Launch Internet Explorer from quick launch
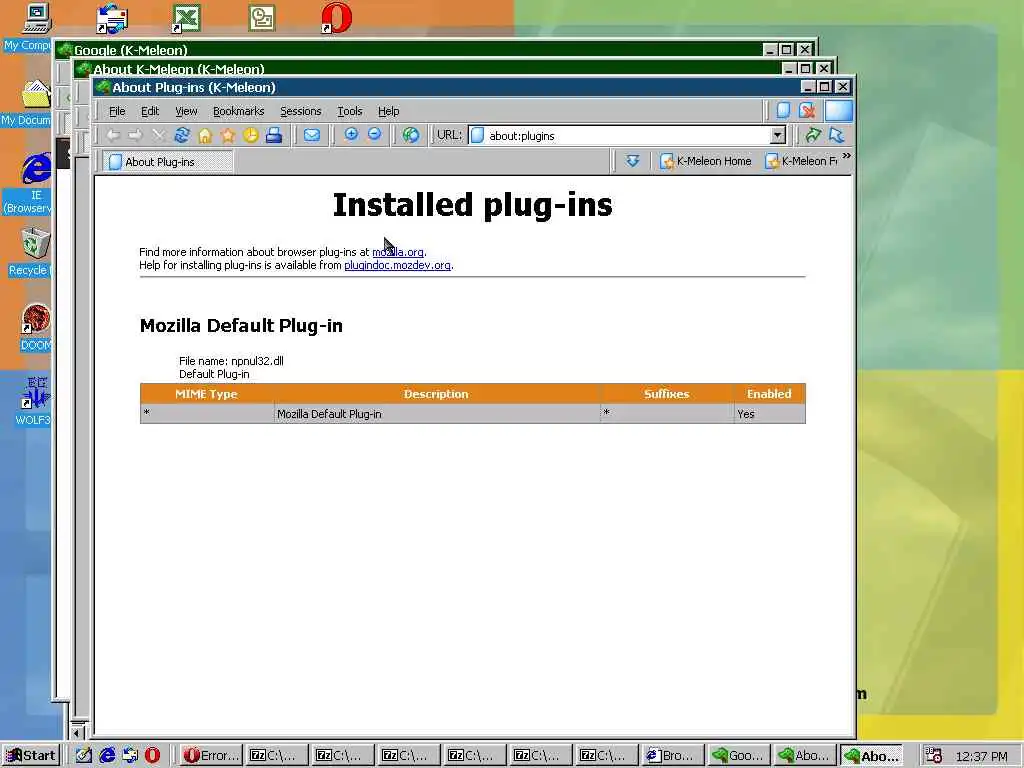Viewport: 1024px width, 768px height. point(107,756)
